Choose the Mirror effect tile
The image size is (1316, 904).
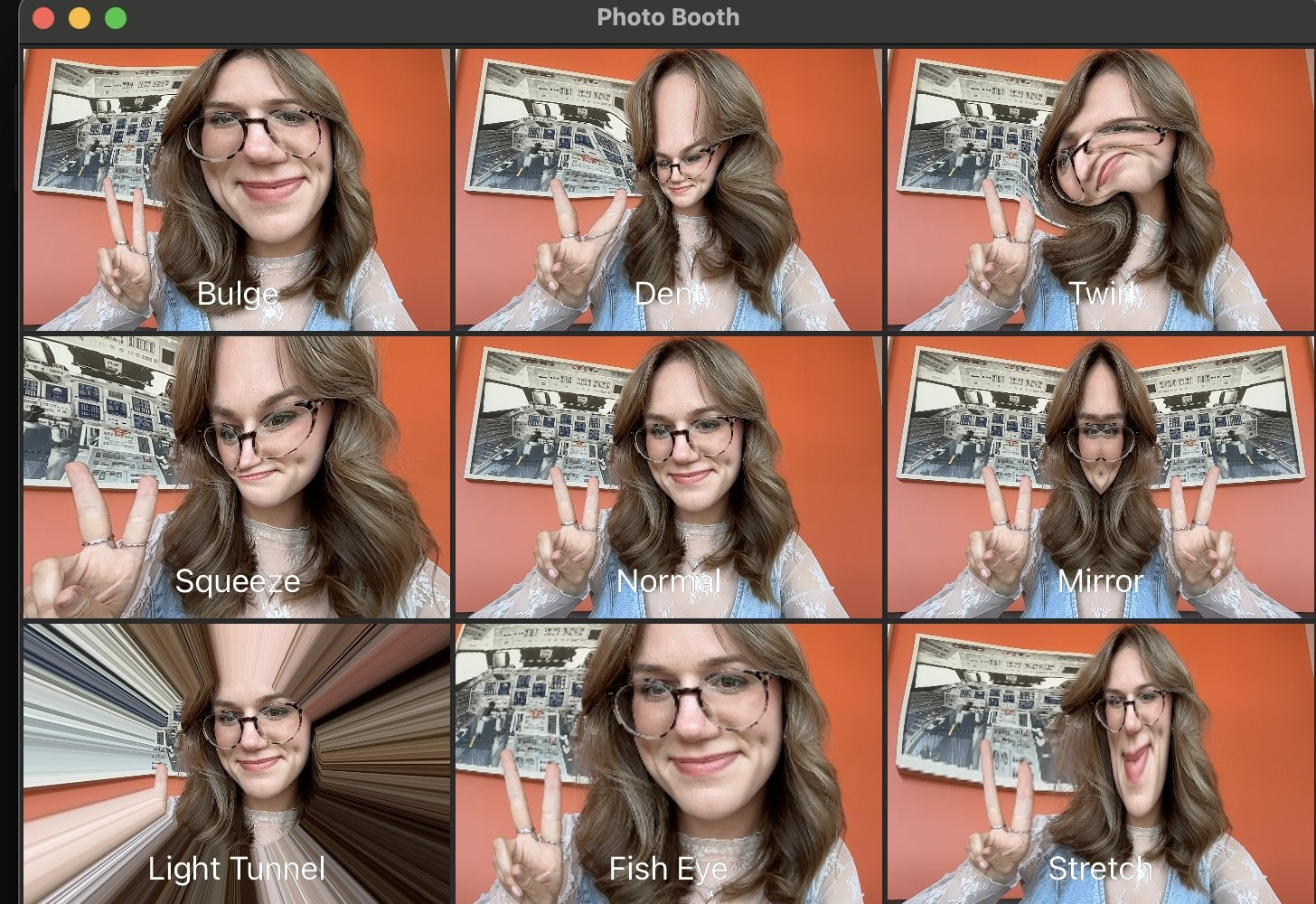point(1101,476)
